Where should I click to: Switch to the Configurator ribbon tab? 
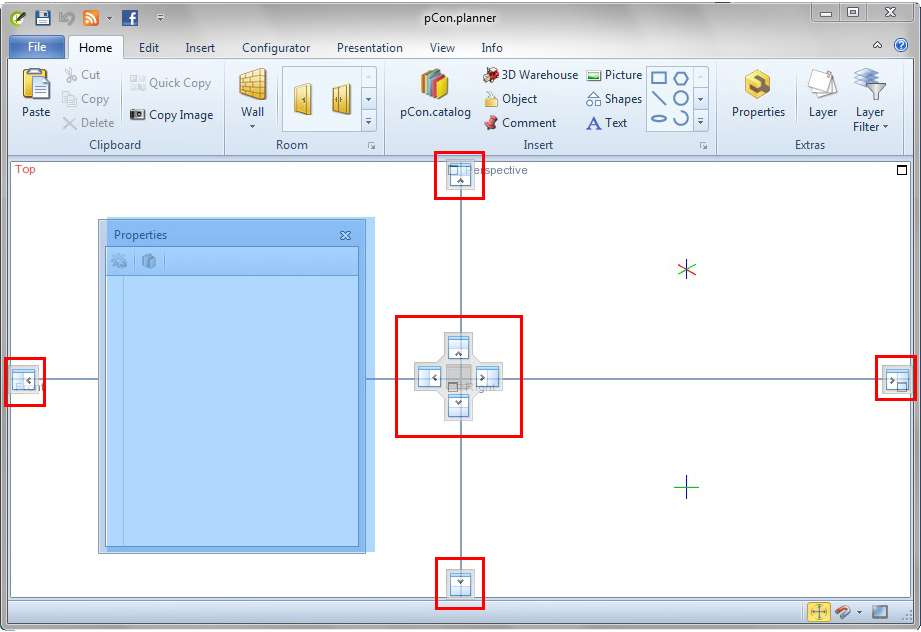click(276, 48)
